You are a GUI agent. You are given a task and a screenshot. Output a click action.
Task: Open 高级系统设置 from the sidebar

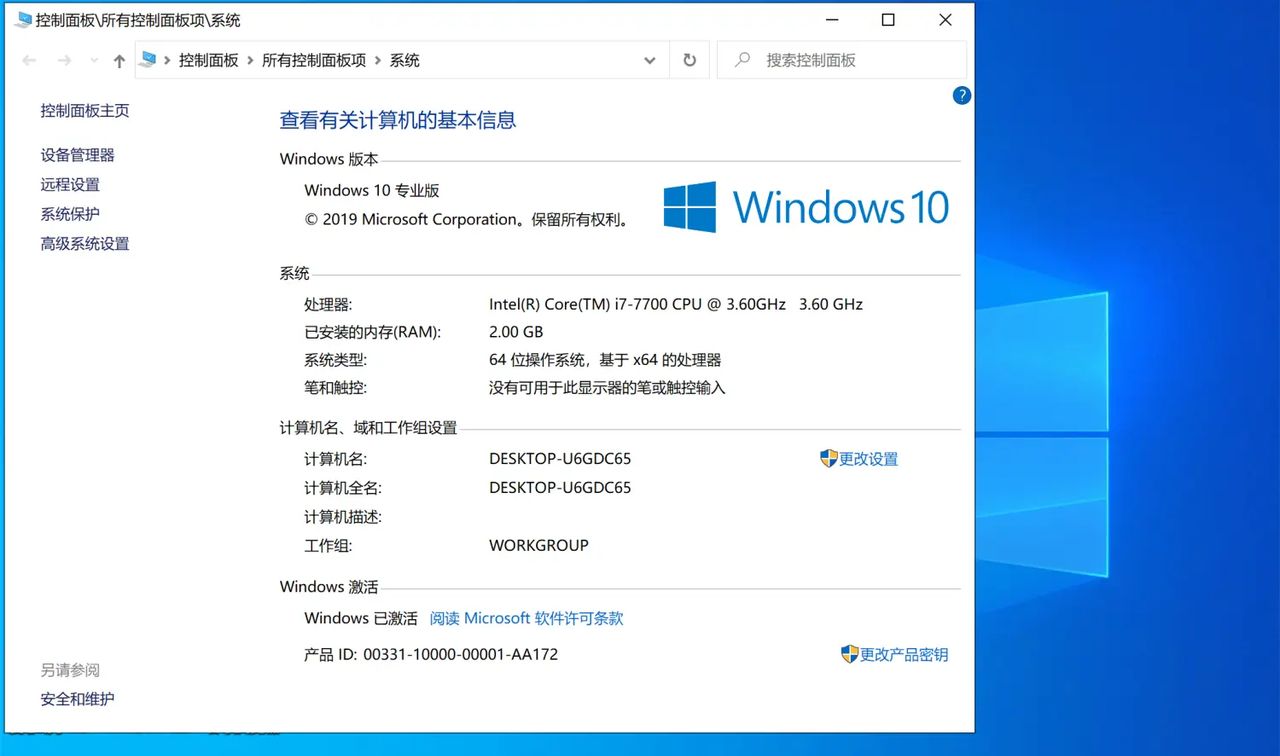pyautogui.click(x=84, y=243)
